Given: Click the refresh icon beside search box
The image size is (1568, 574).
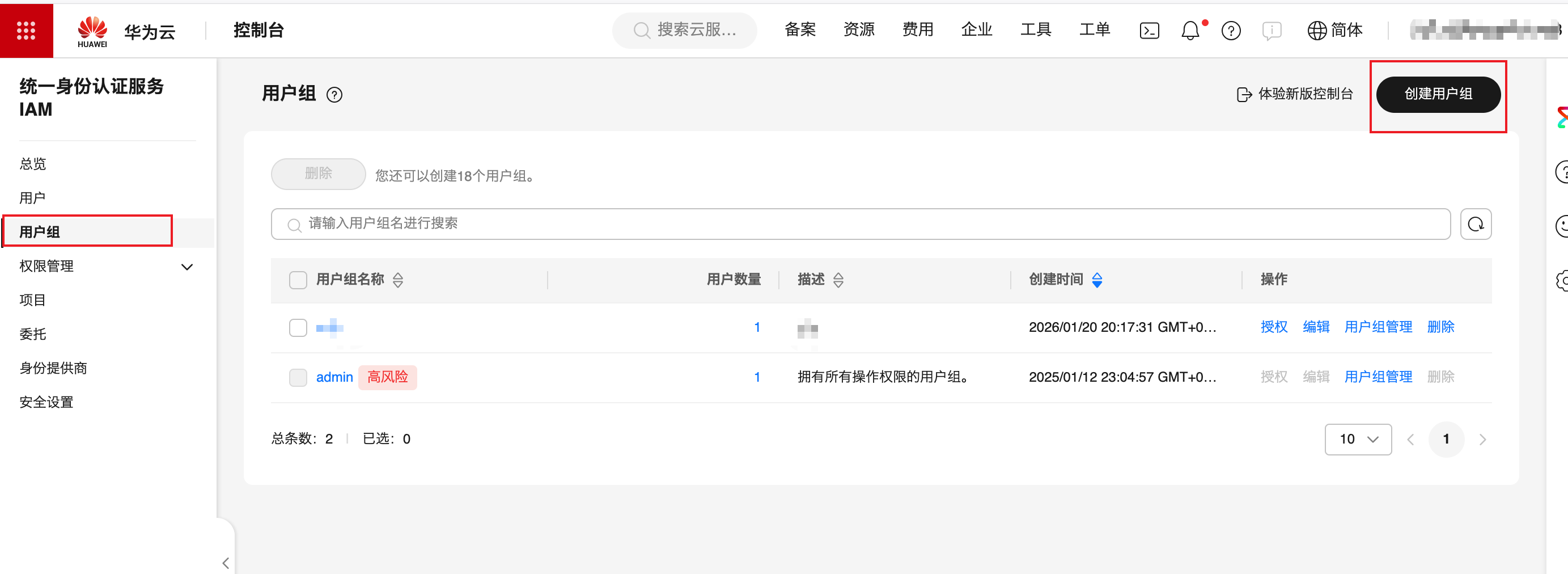Looking at the screenshot, I should [x=1476, y=224].
